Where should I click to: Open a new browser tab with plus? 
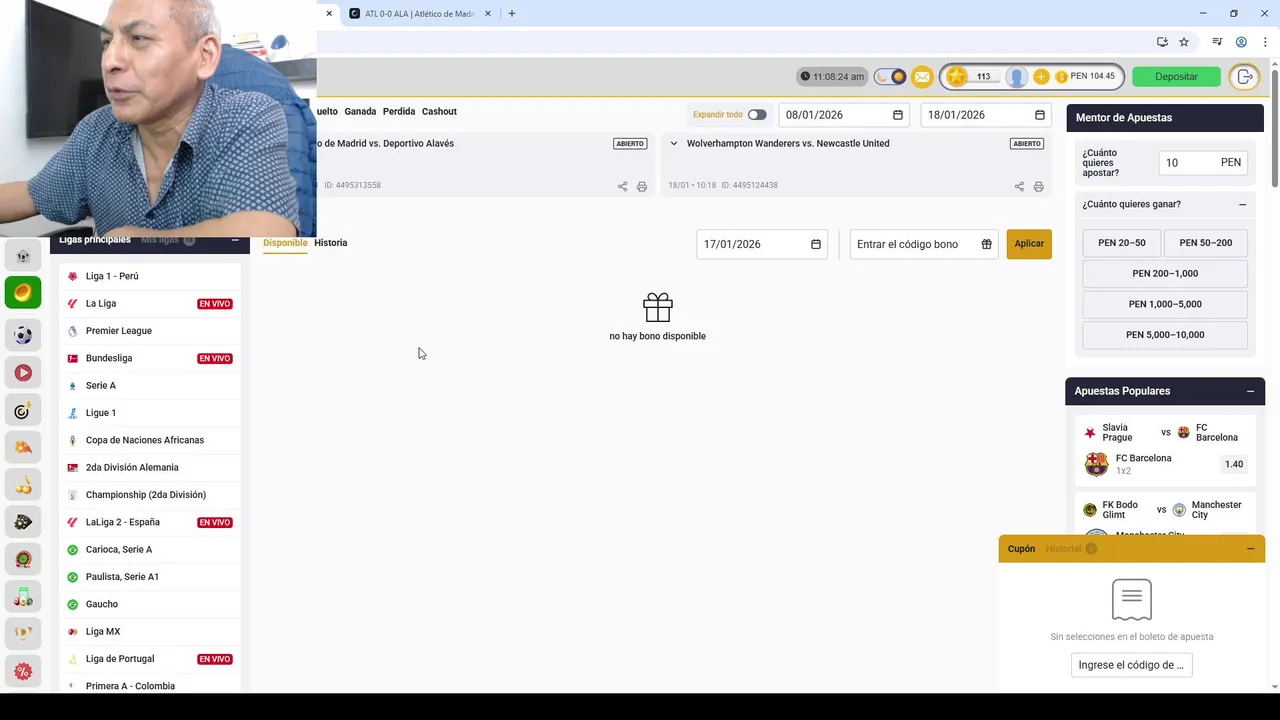512,14
